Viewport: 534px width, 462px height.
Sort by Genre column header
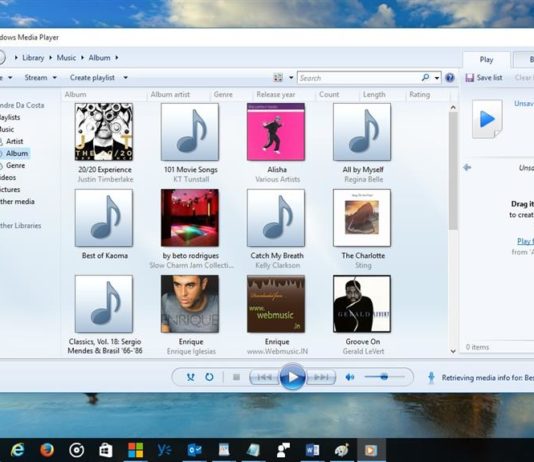[x=223, y=94]
